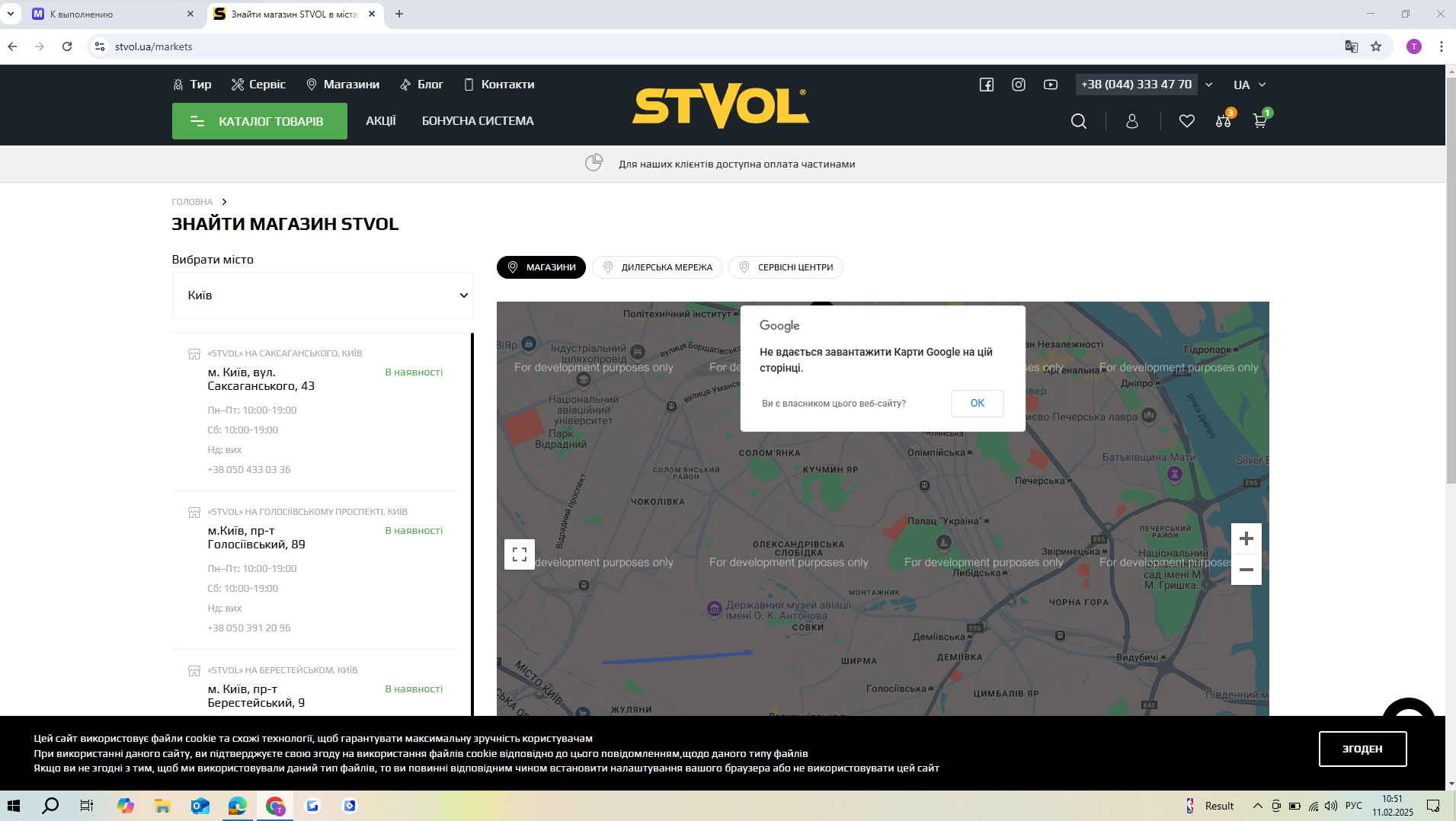Image resolution: width=1456 pixels, height=821 pixels.
Task: Click OK in the Google Maps error dialog
Action: pyautogui.click(x=978, y=403)
